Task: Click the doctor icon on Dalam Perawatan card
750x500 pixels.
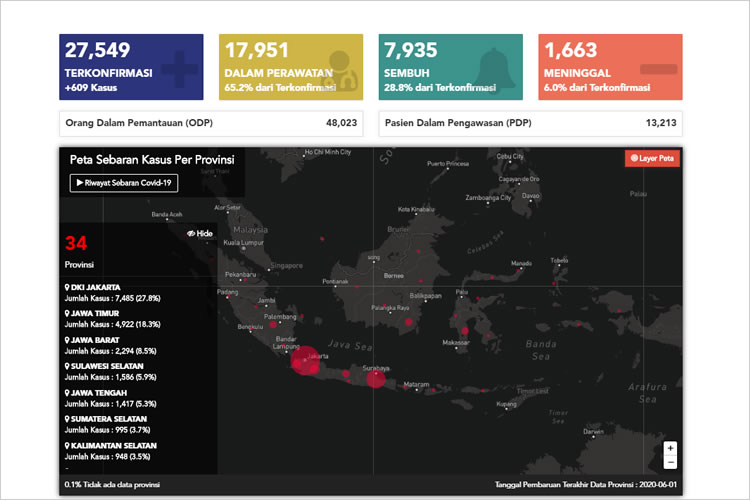Action: tap(340, 68)
